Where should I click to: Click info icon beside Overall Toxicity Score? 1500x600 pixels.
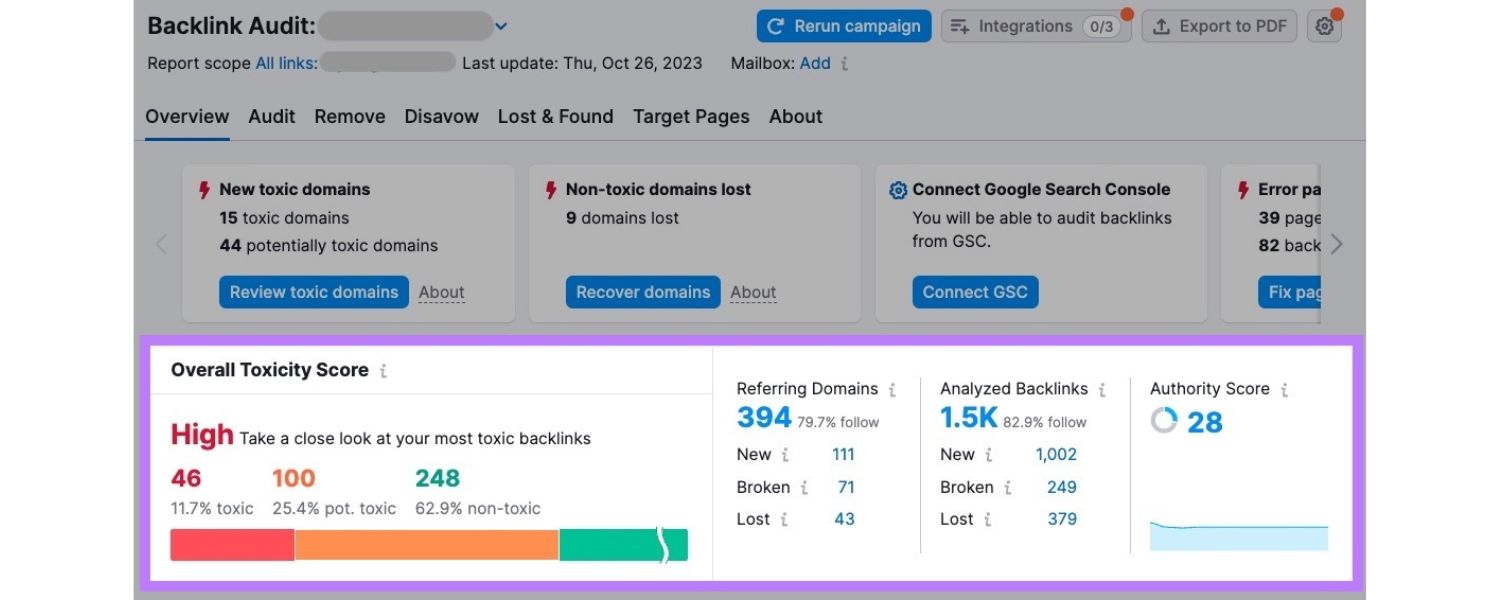(383, 371)
